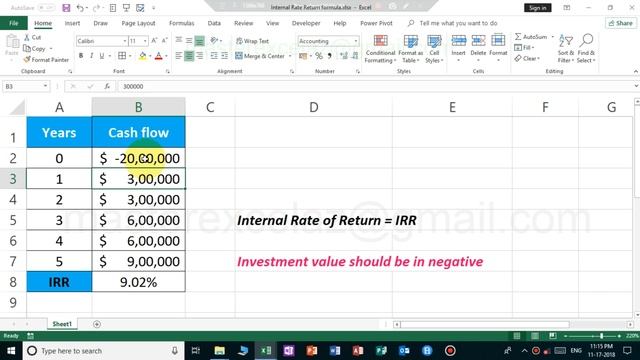The height and width of the screenshot is (360, 640).
Task: Apply Comma Style
Action: 329,56
